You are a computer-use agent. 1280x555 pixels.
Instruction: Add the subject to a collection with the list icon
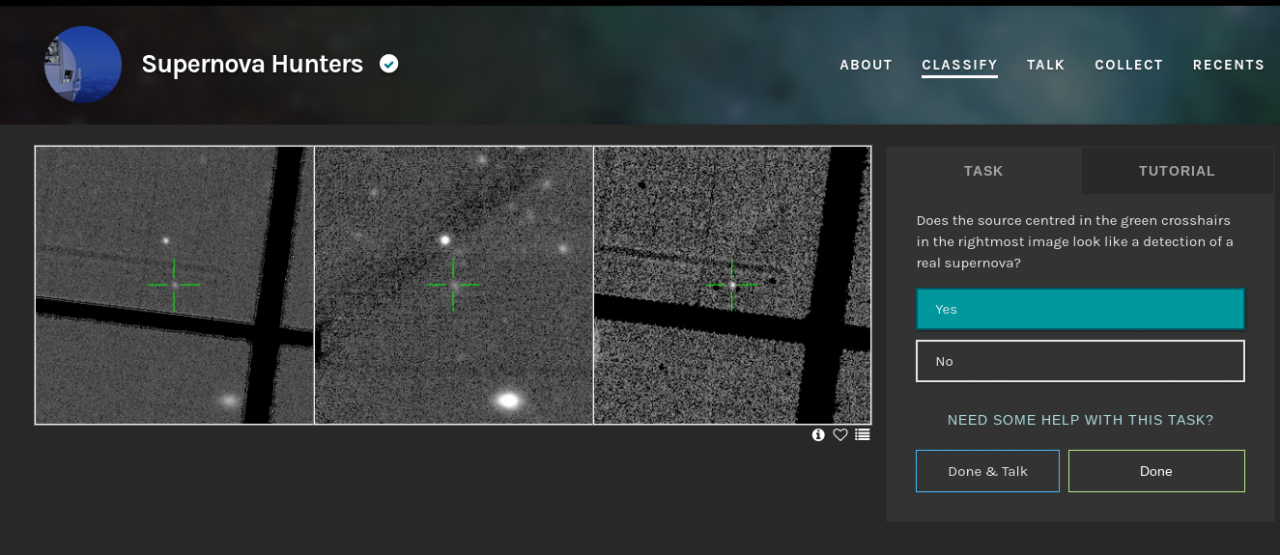tap(862, 435)
